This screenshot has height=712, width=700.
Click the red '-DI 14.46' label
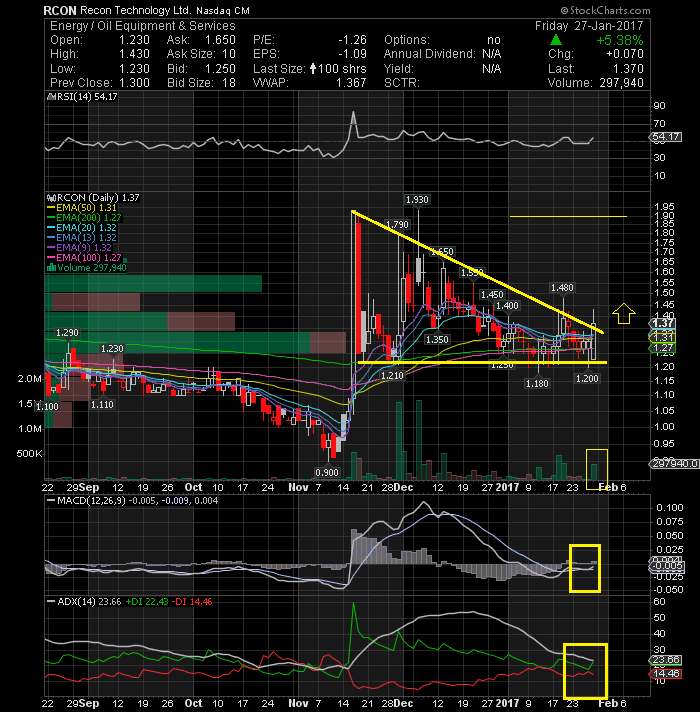(x=193, y=602)
